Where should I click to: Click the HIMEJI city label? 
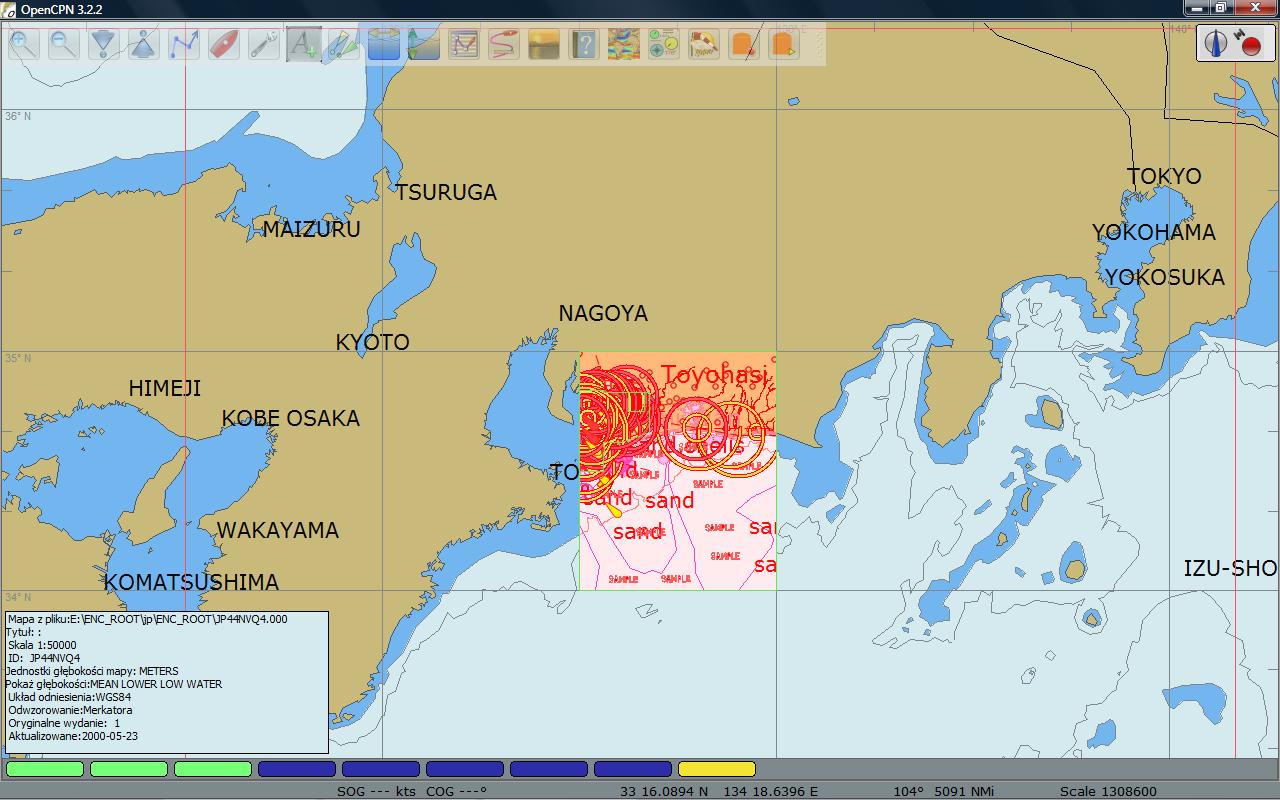coord(165,389)
